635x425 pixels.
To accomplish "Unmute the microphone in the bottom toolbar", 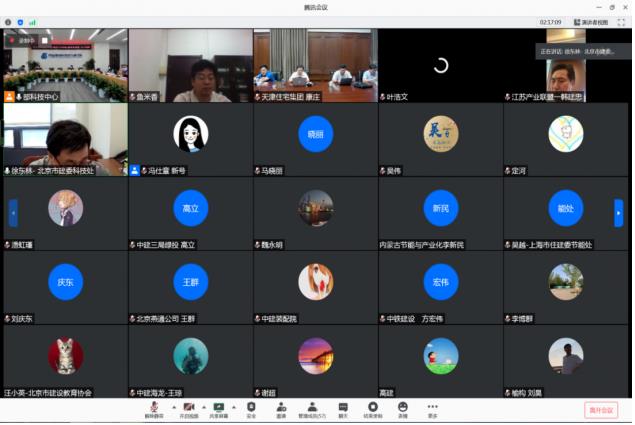I will (x=154, y=410).
